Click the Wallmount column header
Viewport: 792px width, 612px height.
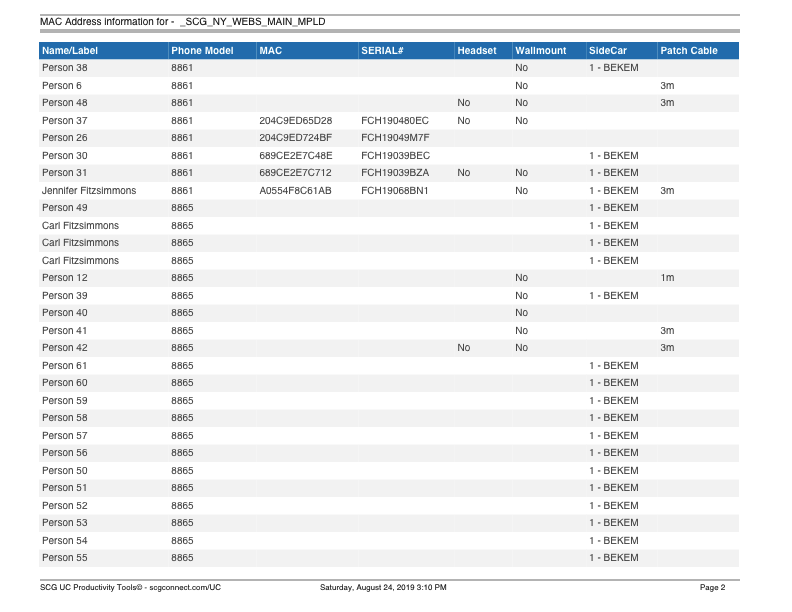pos(540,51)
